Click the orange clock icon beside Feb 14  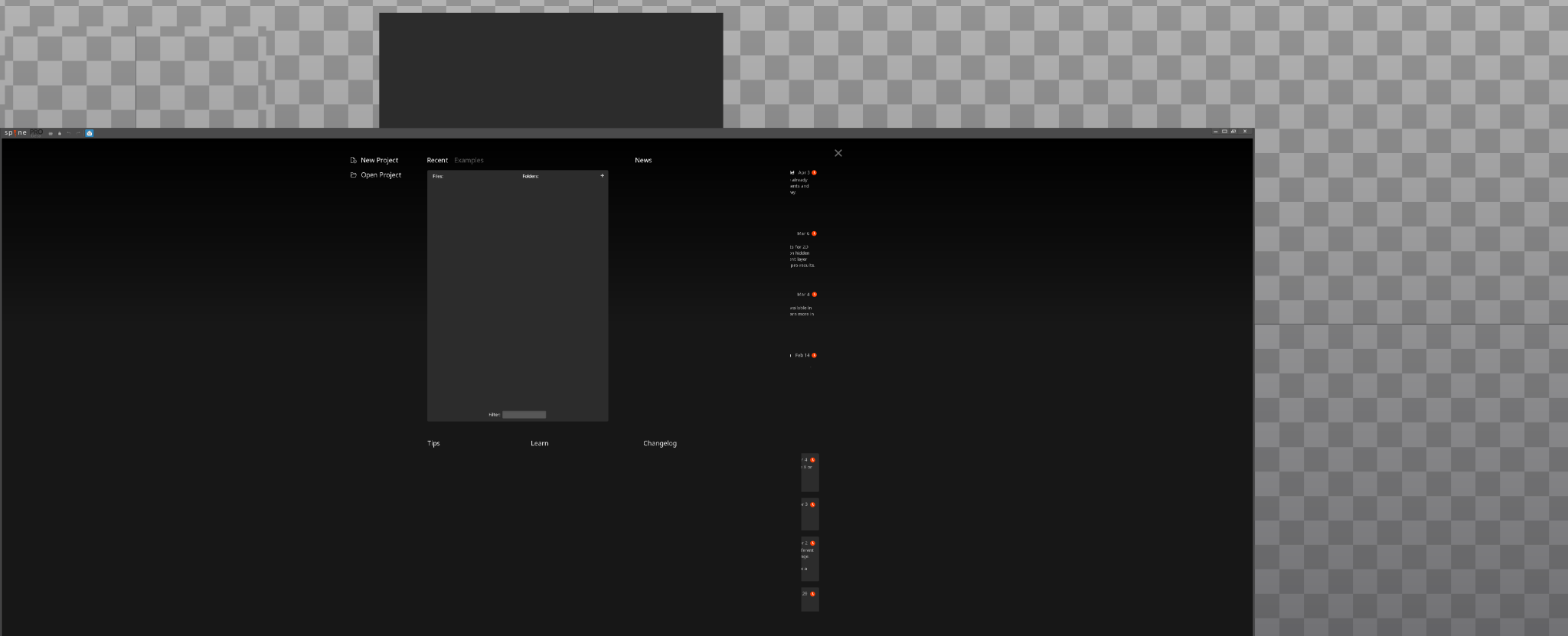(x=814, y=355)
